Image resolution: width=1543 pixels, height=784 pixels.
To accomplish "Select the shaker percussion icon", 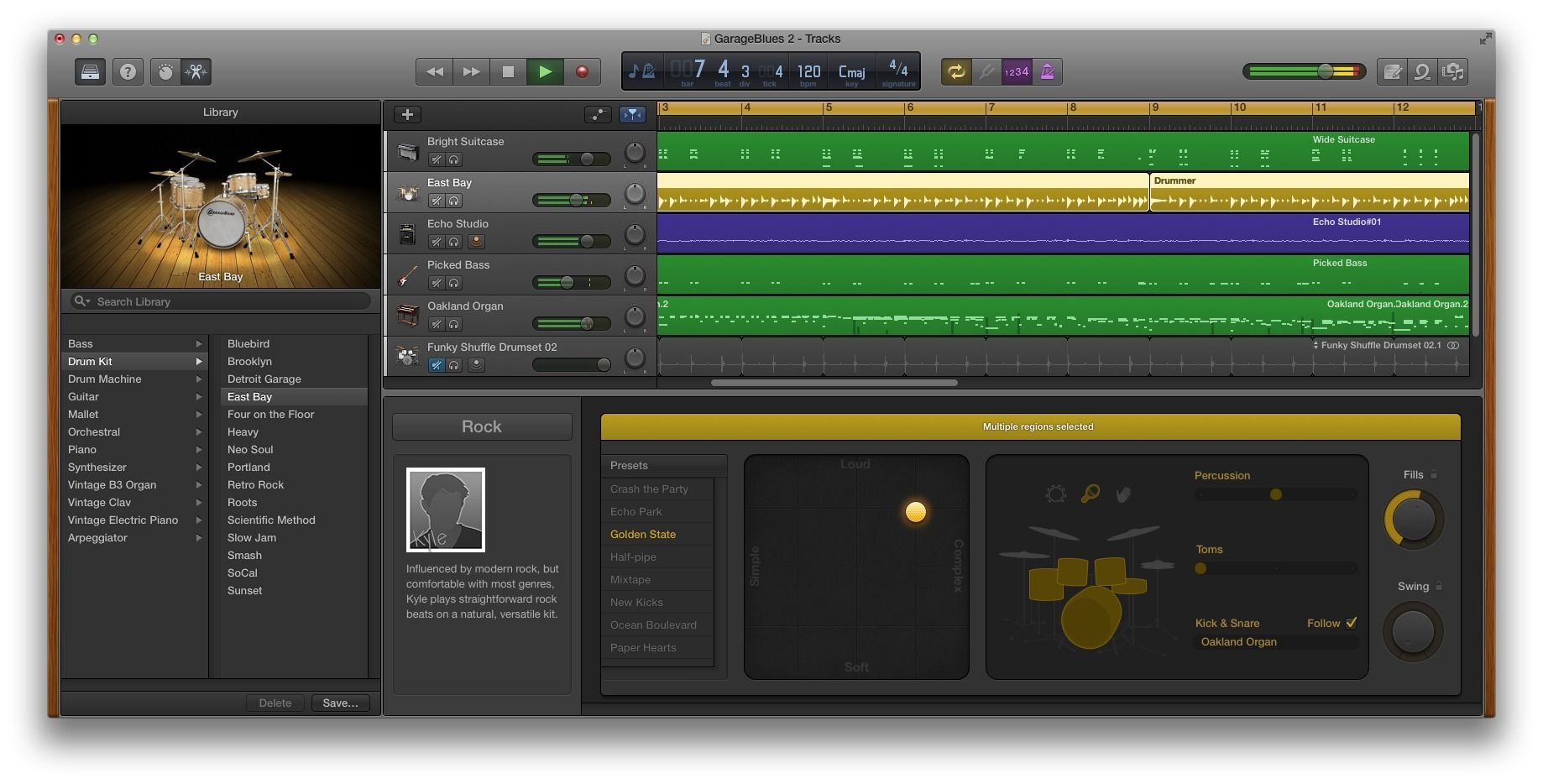I will tap(1091, 494).
